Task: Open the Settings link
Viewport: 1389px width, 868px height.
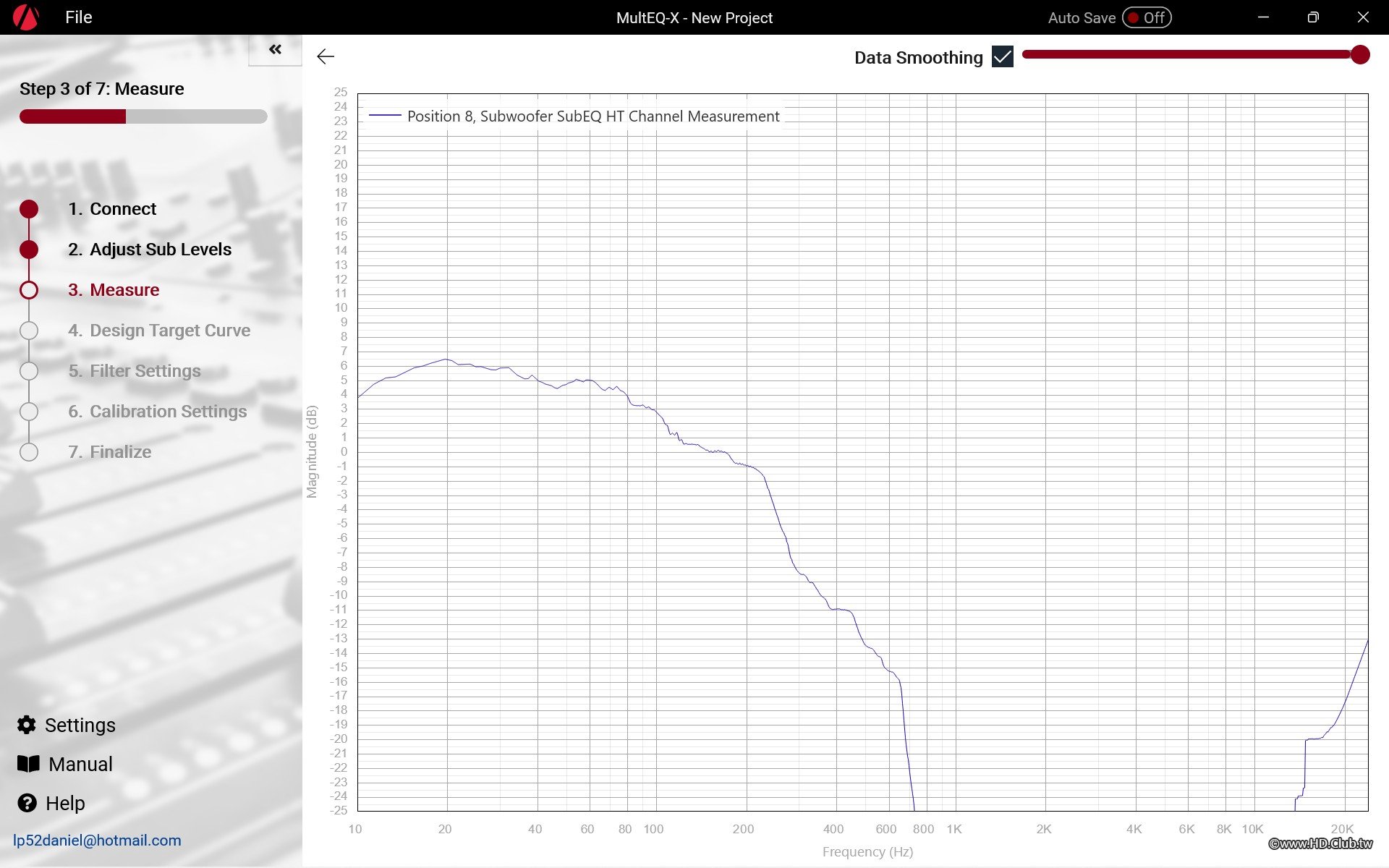Action: point(80,726)
